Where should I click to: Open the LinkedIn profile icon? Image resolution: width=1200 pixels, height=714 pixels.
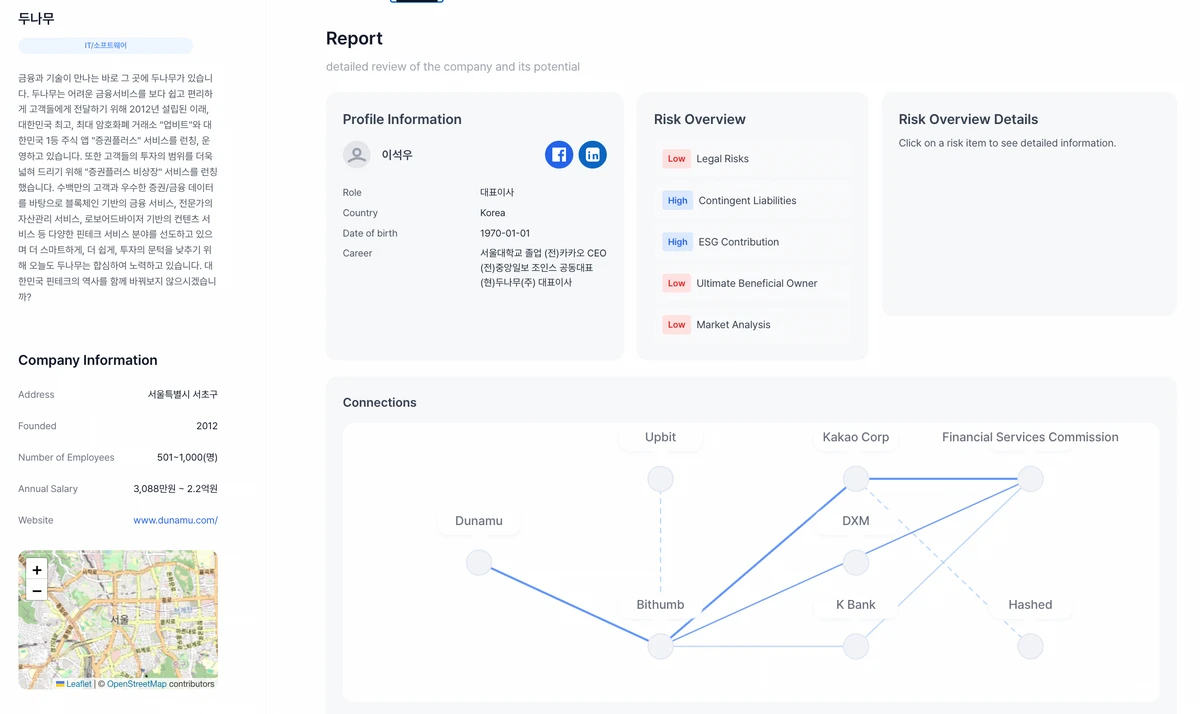tap(593, 155)
